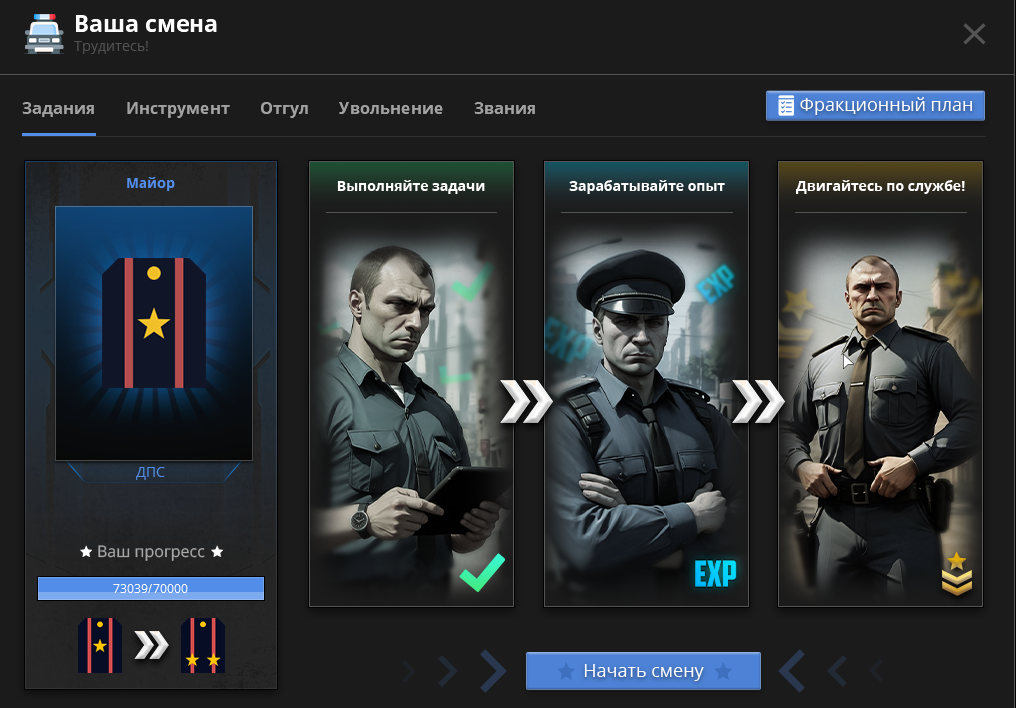Open the Фракционный план button

coord(875,106)
